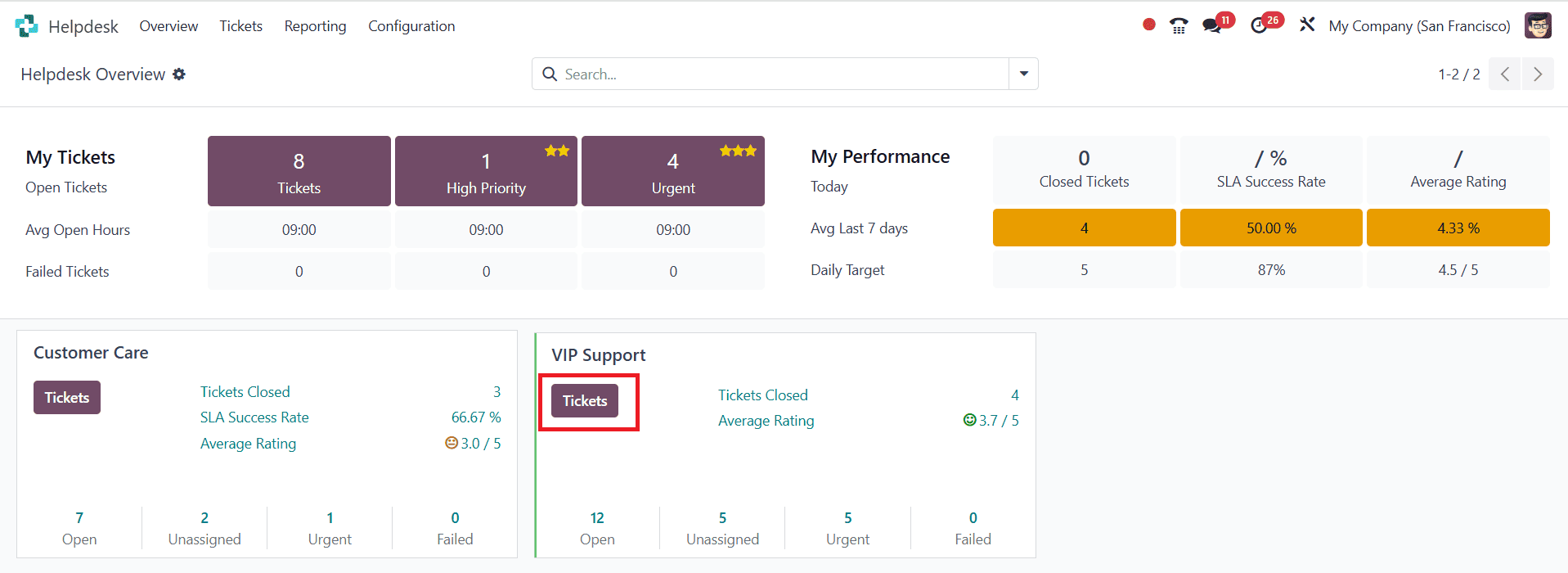Open the 5 Urgent tickets in VIP Support
Screen dimensions: 1568x573
point(847,528)
